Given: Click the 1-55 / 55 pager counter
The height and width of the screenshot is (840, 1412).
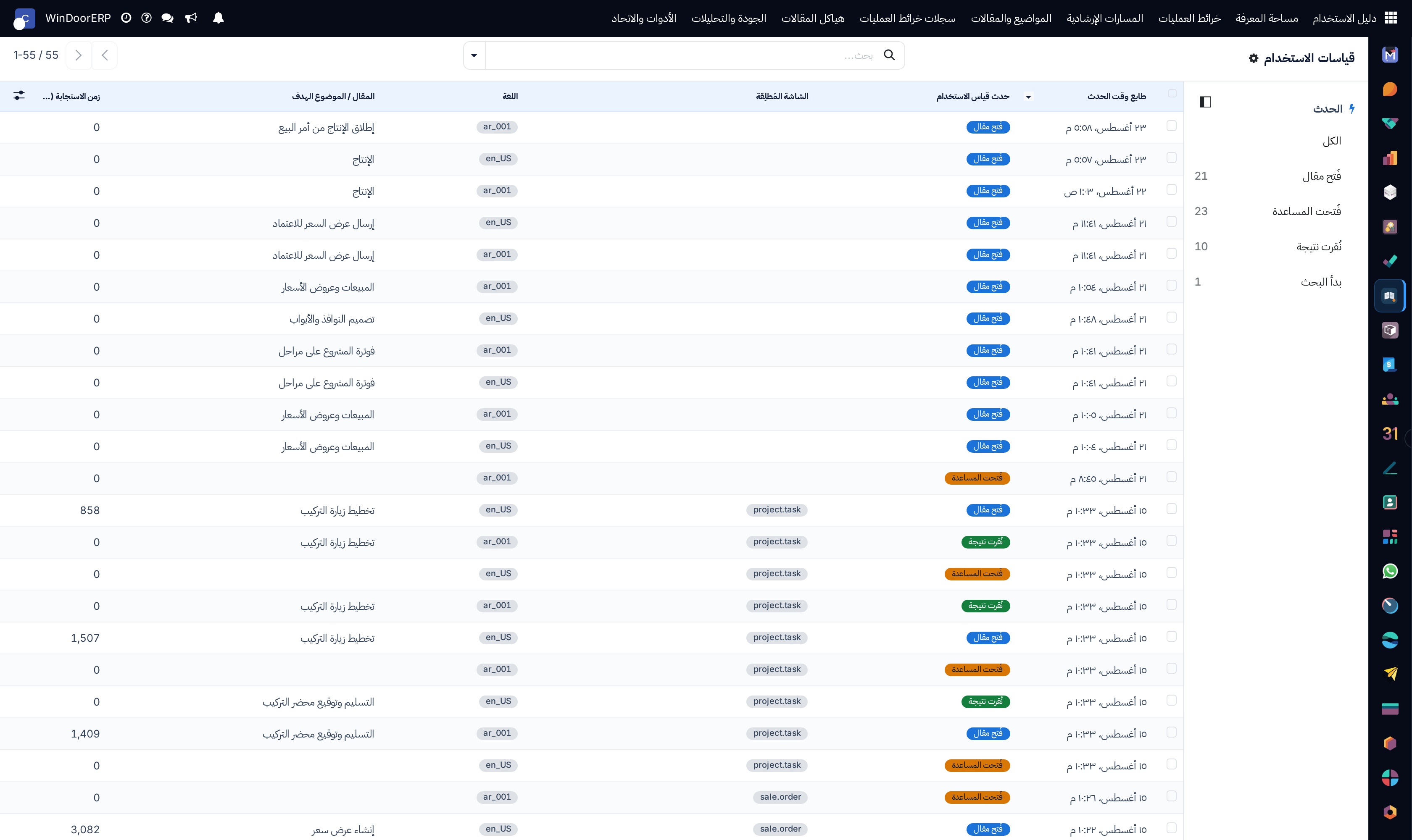Looking at the screenshot, I should 36,55.
